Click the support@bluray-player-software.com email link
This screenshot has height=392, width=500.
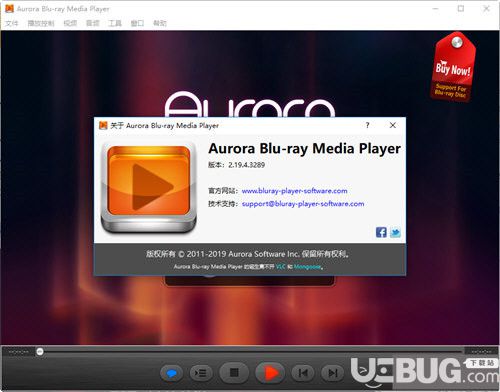tap(303, 204)
